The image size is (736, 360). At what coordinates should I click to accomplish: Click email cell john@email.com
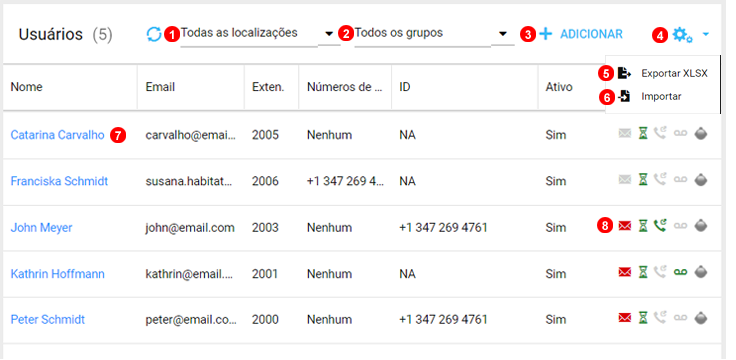(x=190, y=228)
